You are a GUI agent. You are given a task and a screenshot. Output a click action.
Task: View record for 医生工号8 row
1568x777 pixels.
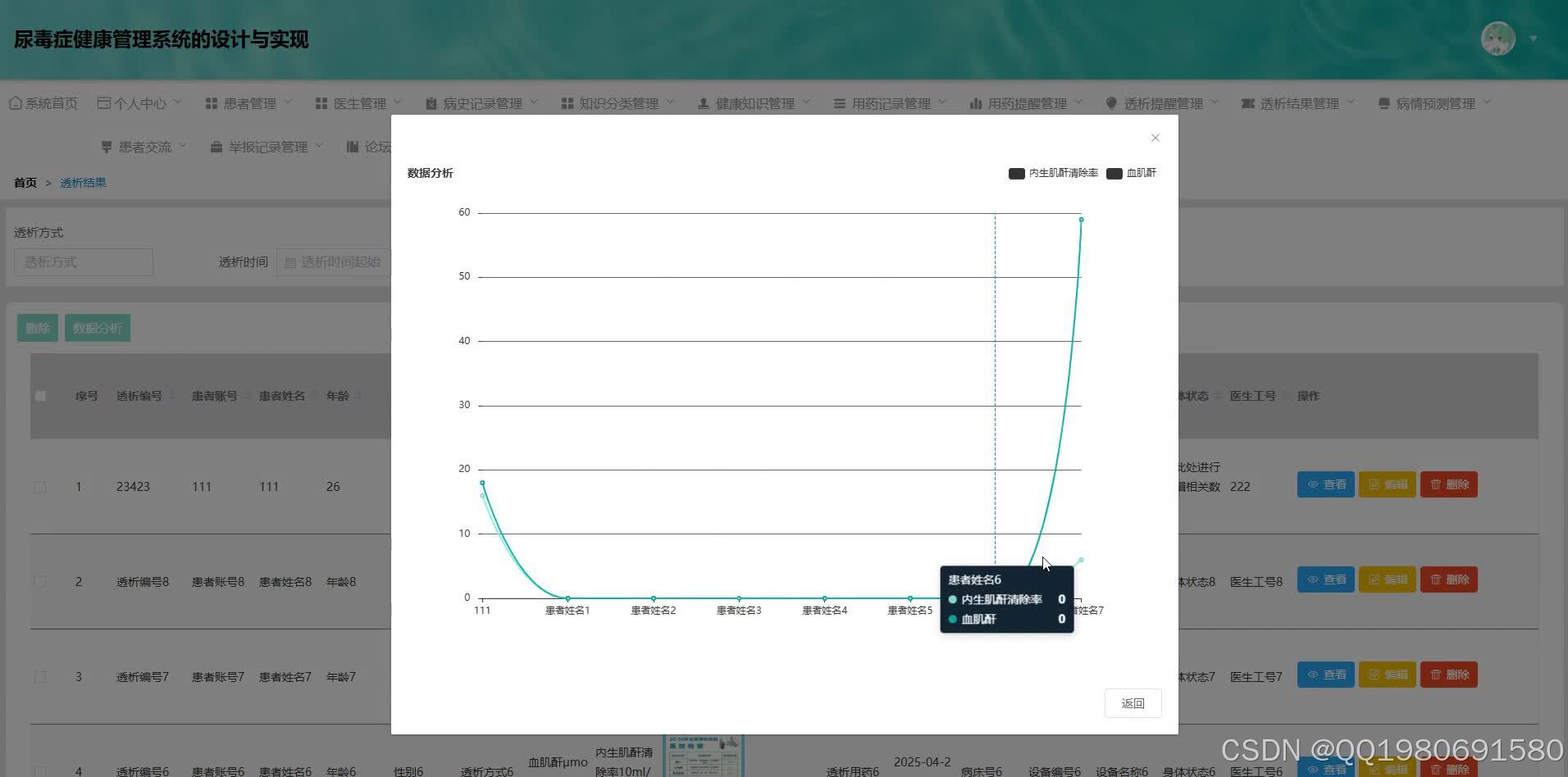pyautogui.click(x=1326, y=579)
